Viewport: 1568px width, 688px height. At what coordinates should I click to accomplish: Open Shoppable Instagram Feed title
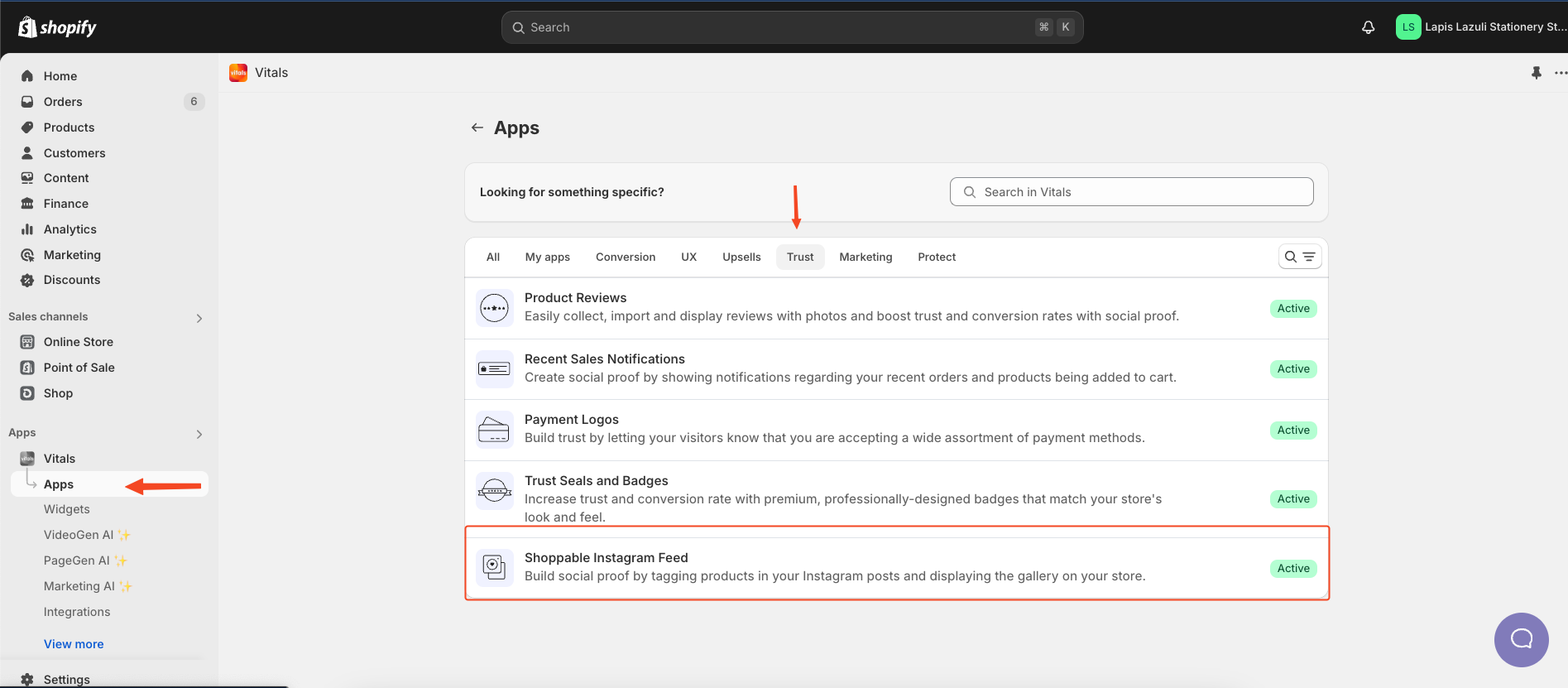tap(607, 558)
